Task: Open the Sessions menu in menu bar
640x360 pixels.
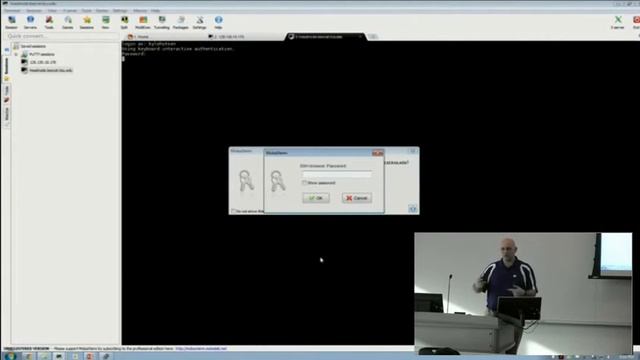Action: click(x=34, y=11)
